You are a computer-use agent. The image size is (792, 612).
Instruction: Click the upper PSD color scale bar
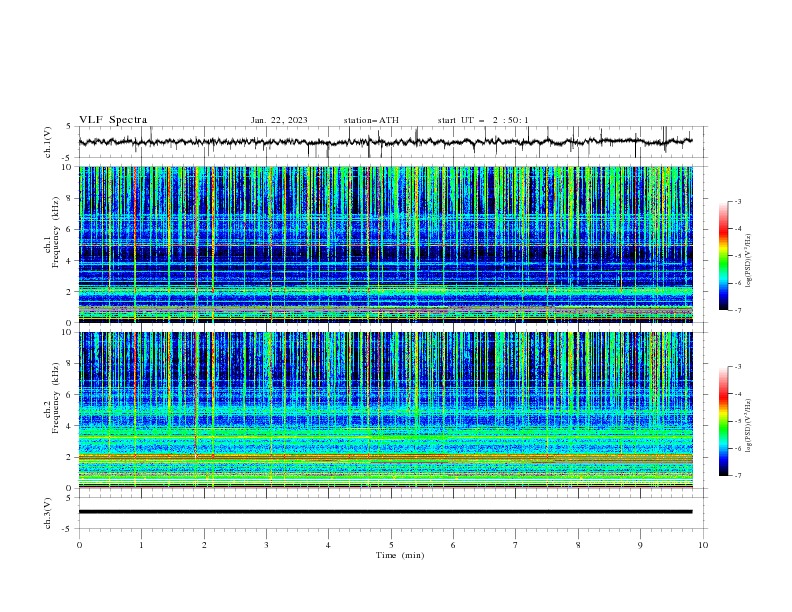click(x=724, y=255)
